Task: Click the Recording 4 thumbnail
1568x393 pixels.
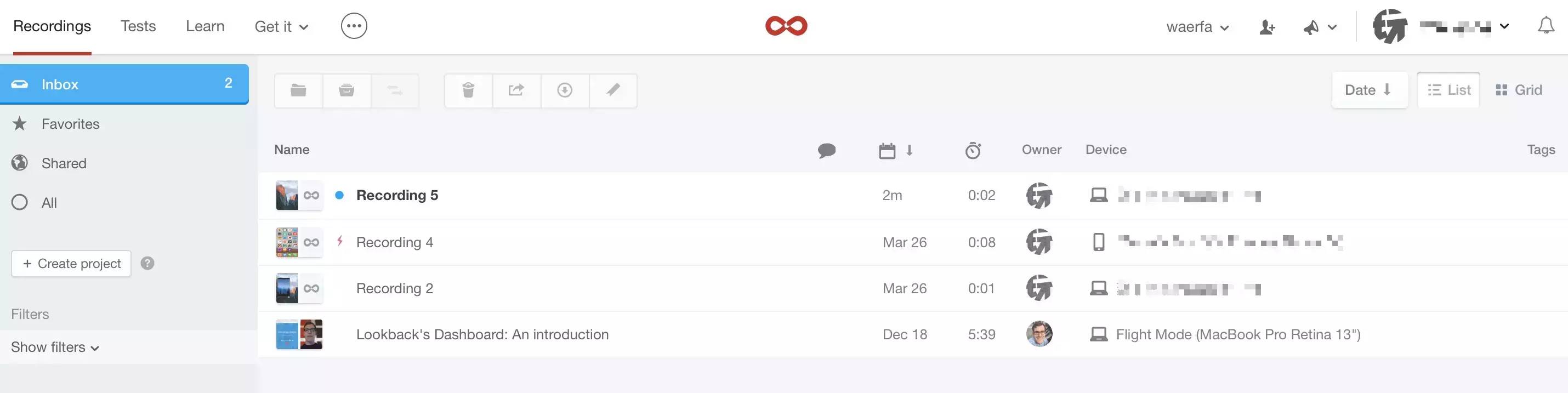Action: click(287, 242)
